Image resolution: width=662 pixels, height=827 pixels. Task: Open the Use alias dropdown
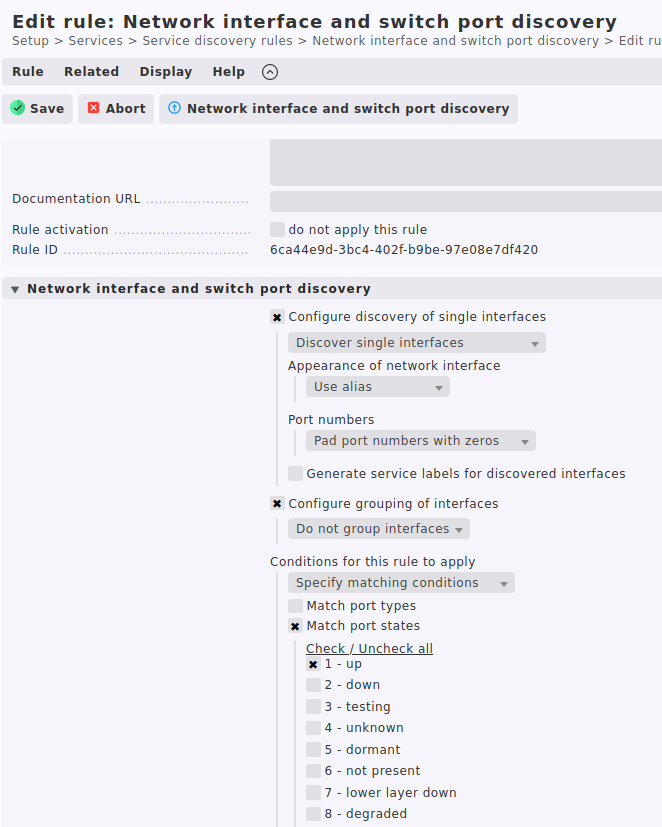378,387
